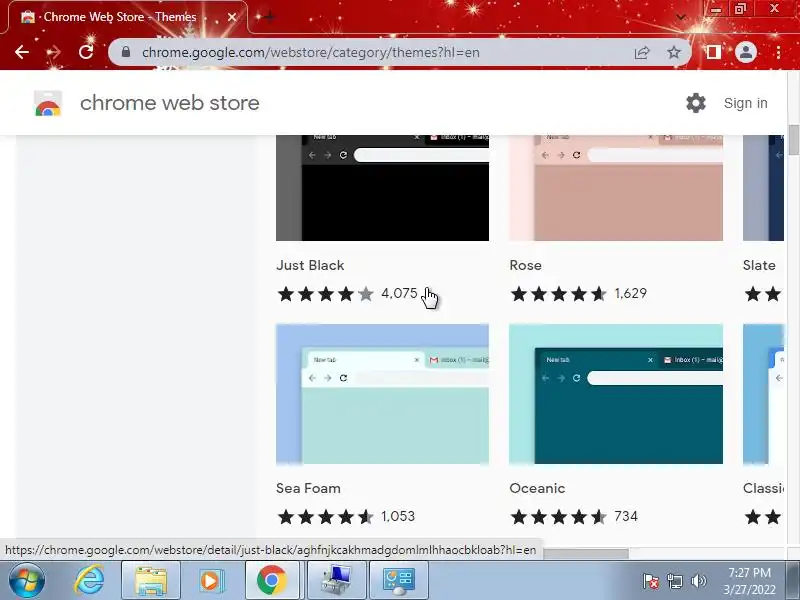Open Windows Explorer folder on taskbar
This screenshot has width=800, height=600.
coord(151,581)
